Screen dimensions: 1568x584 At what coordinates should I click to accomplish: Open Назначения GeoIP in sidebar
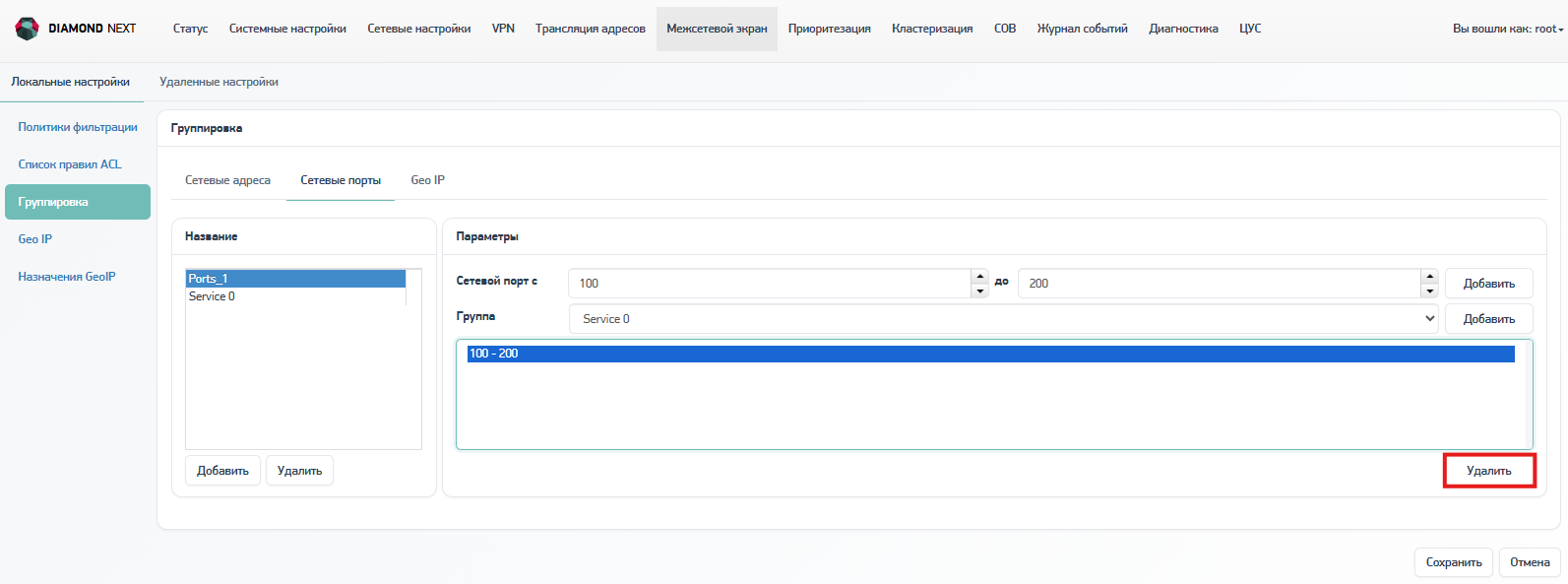point(67,277)
